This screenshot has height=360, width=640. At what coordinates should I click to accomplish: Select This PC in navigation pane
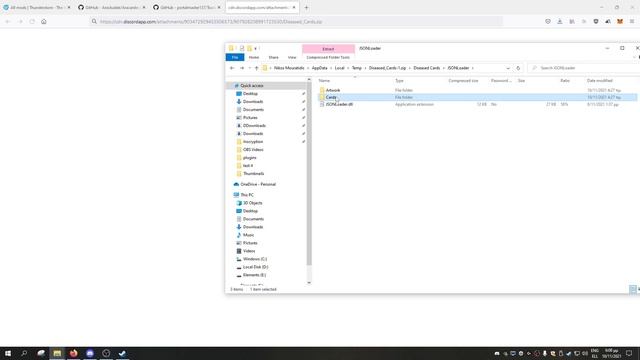click(247, 195)
